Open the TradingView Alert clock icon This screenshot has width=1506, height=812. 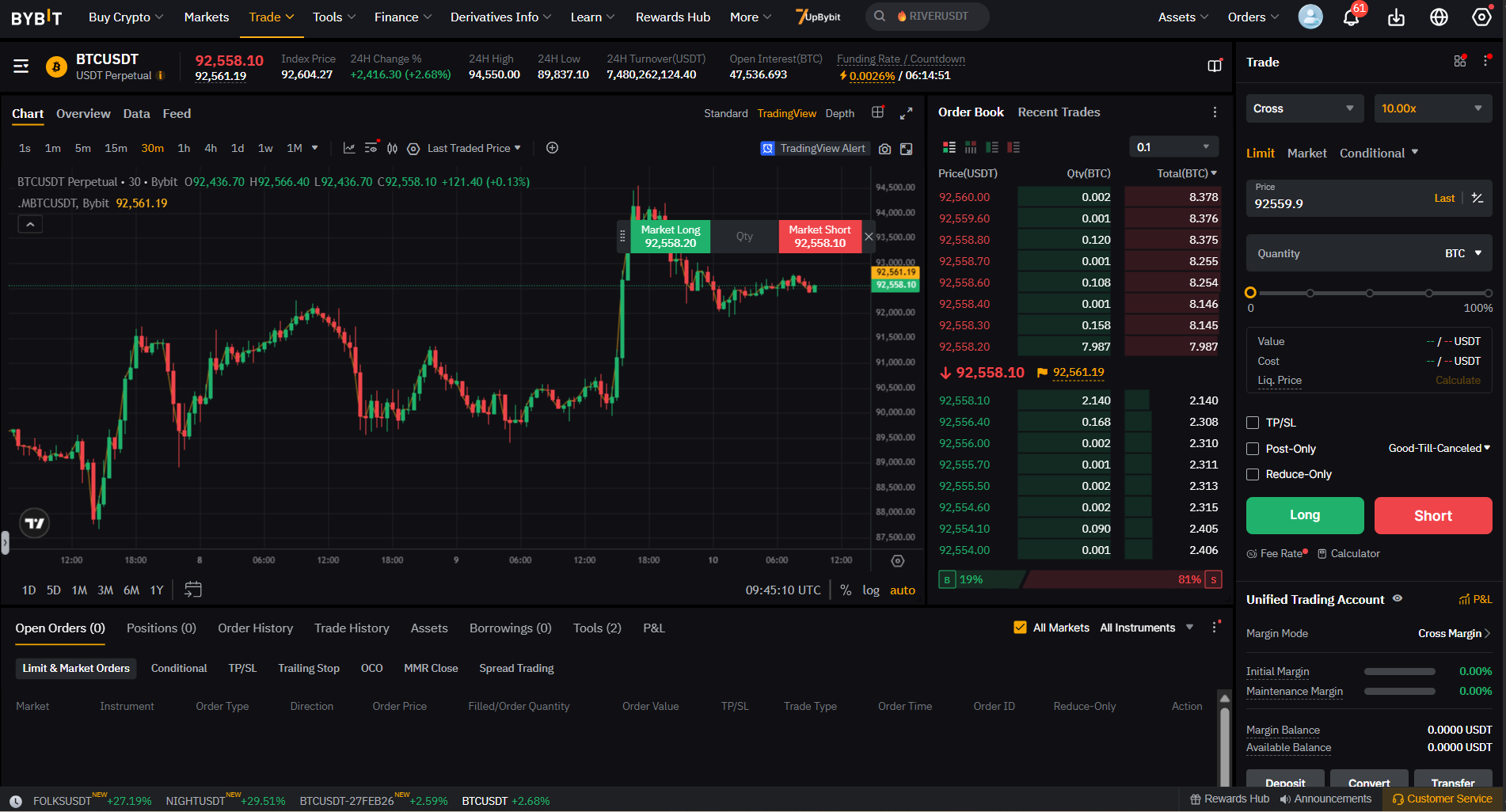click(x=766, y=148)
